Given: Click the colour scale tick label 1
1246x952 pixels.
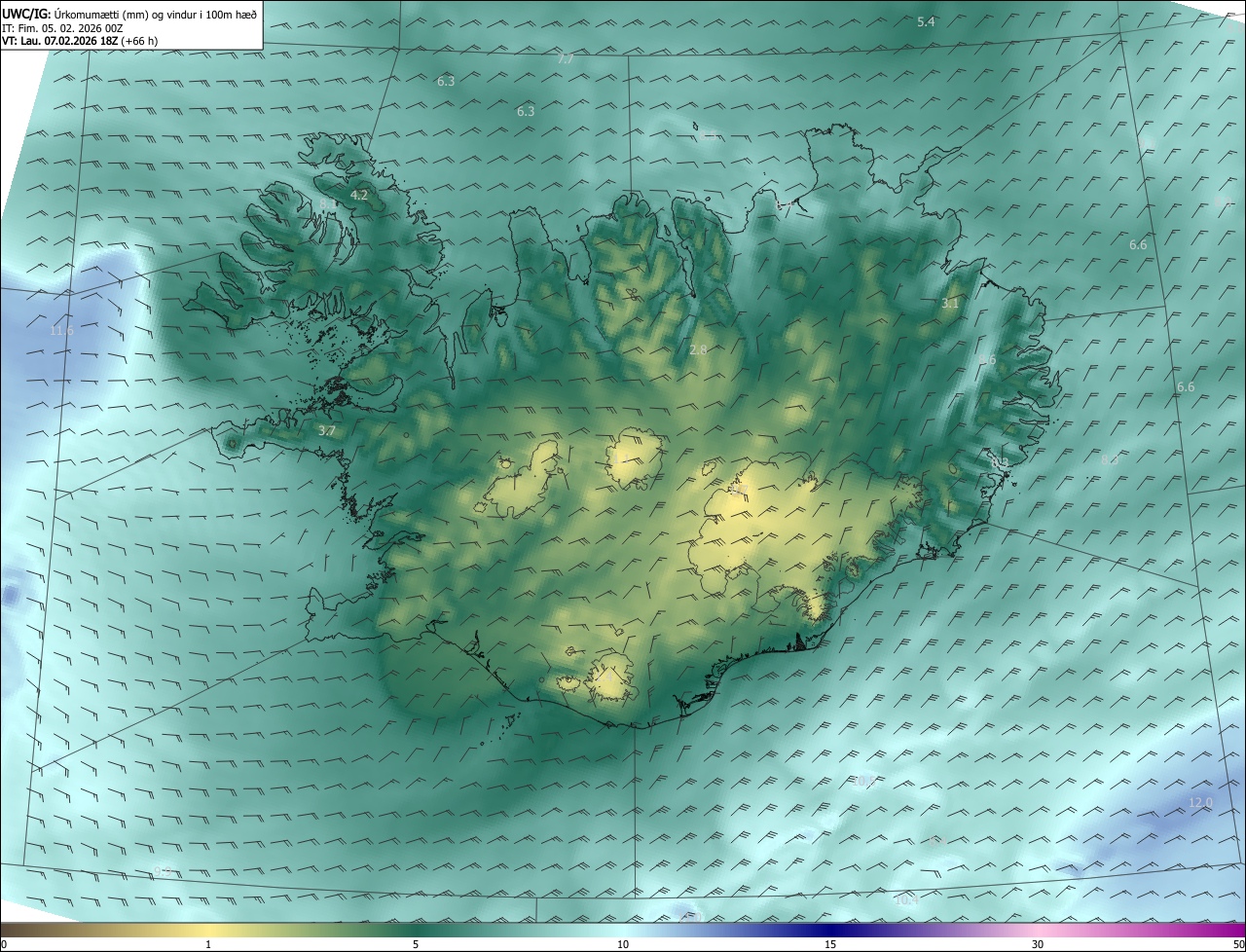Looking at the screenshot, I should (x=208, y=945).
